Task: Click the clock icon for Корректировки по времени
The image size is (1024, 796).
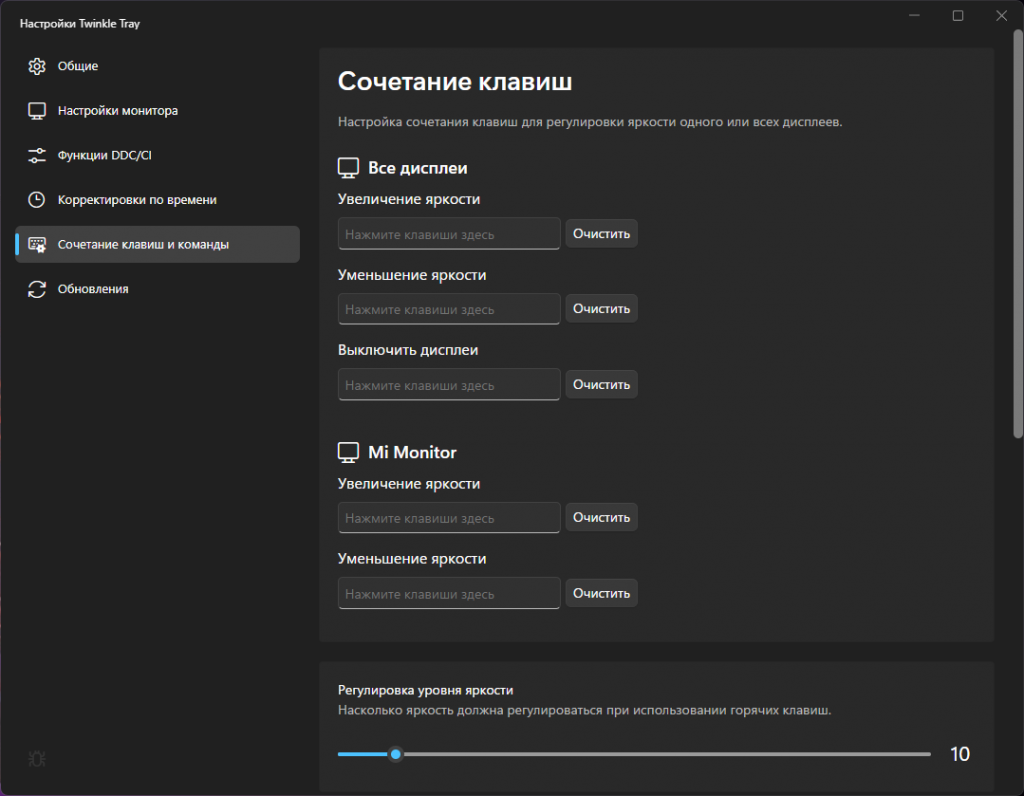Action: point(37,200)
